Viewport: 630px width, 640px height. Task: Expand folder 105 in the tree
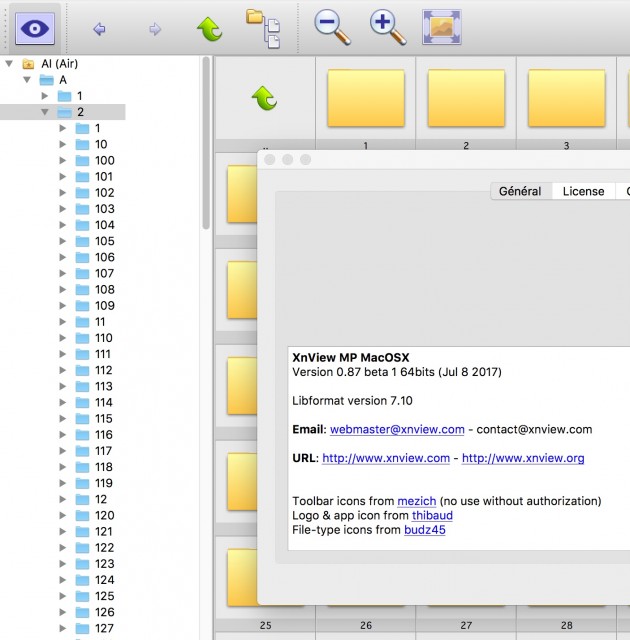coord(62,241)
